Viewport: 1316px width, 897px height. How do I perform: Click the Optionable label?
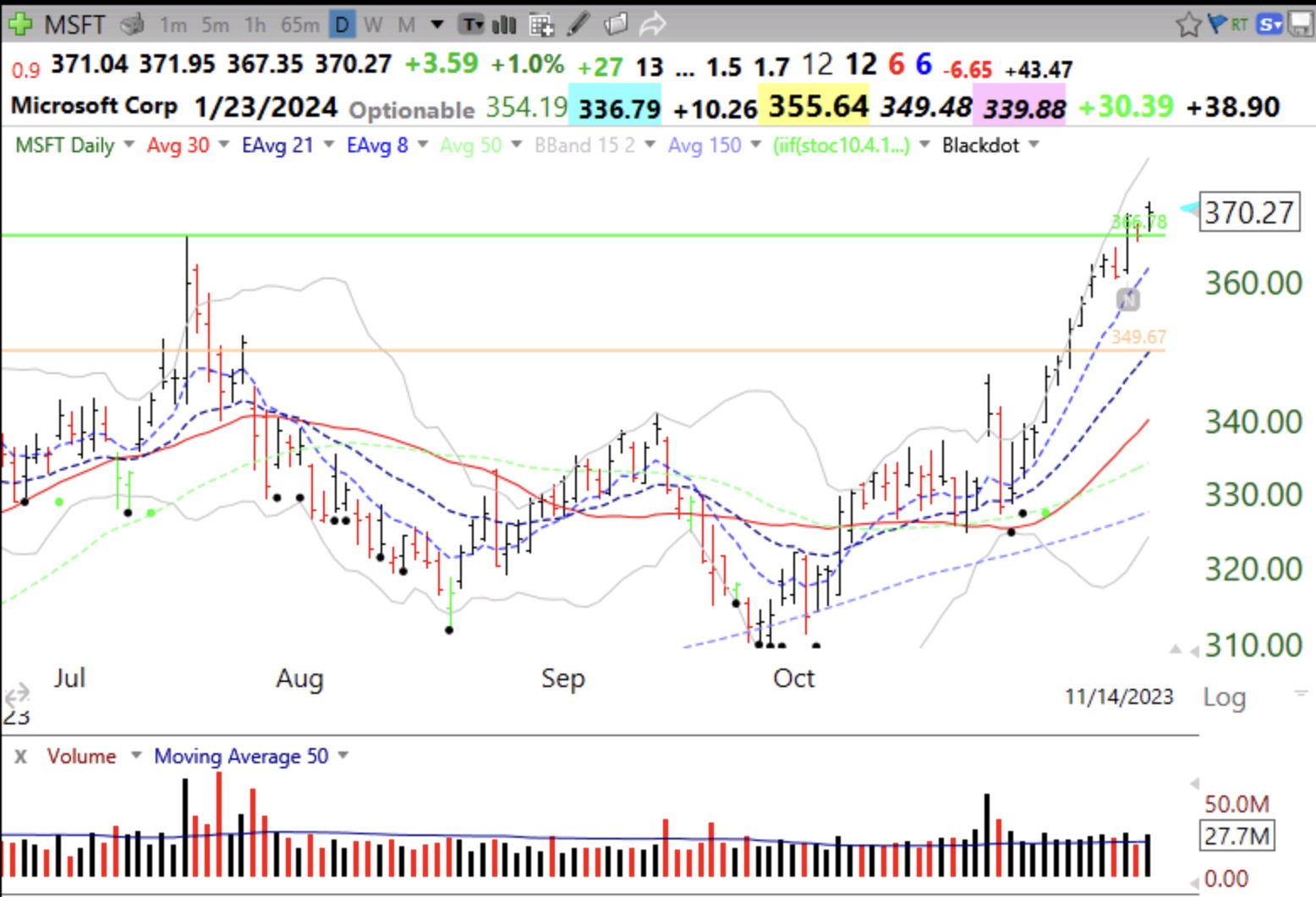(412, 110)
